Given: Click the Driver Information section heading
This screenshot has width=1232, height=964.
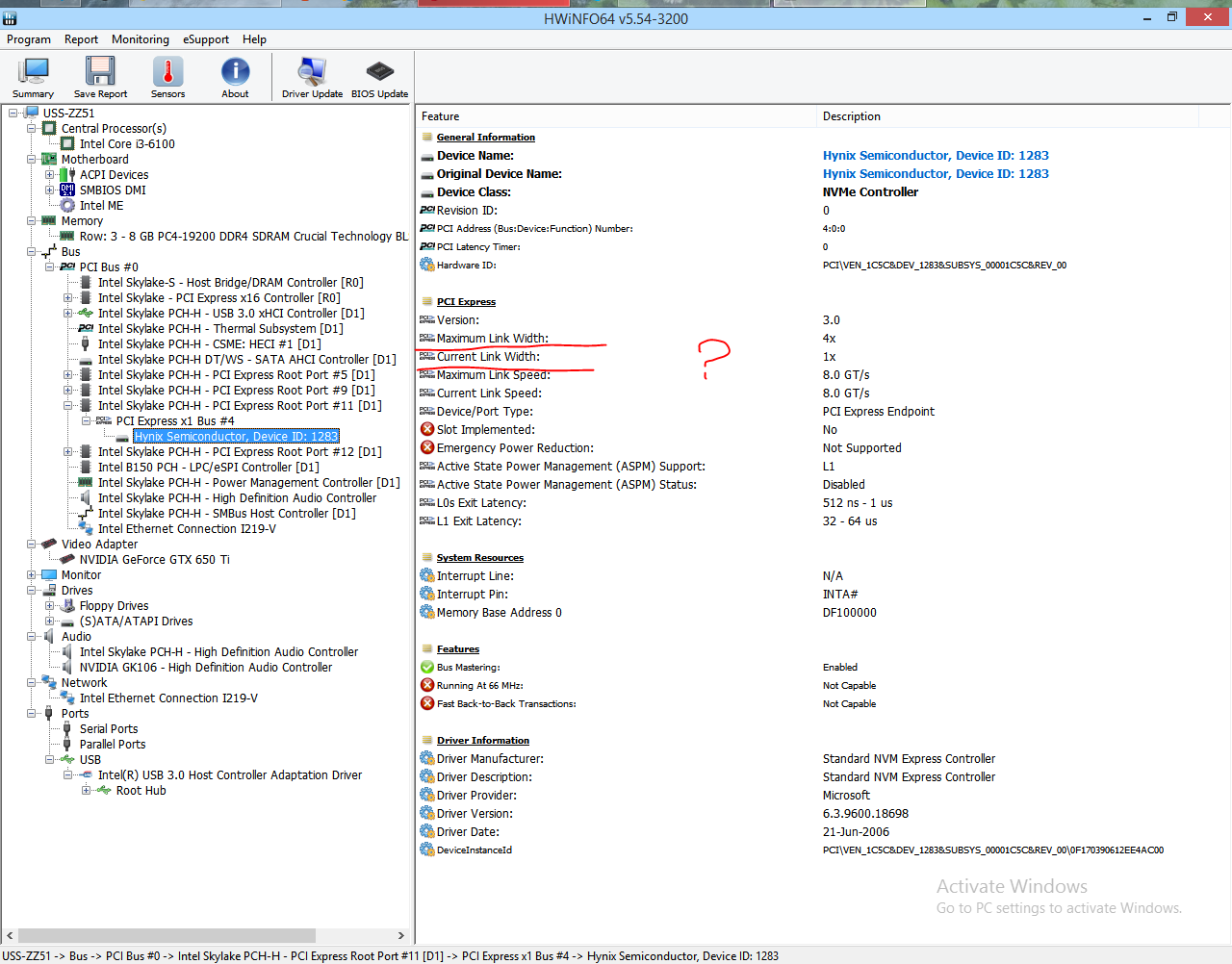Looking at the screenshot, I should (x=483, y=741).
